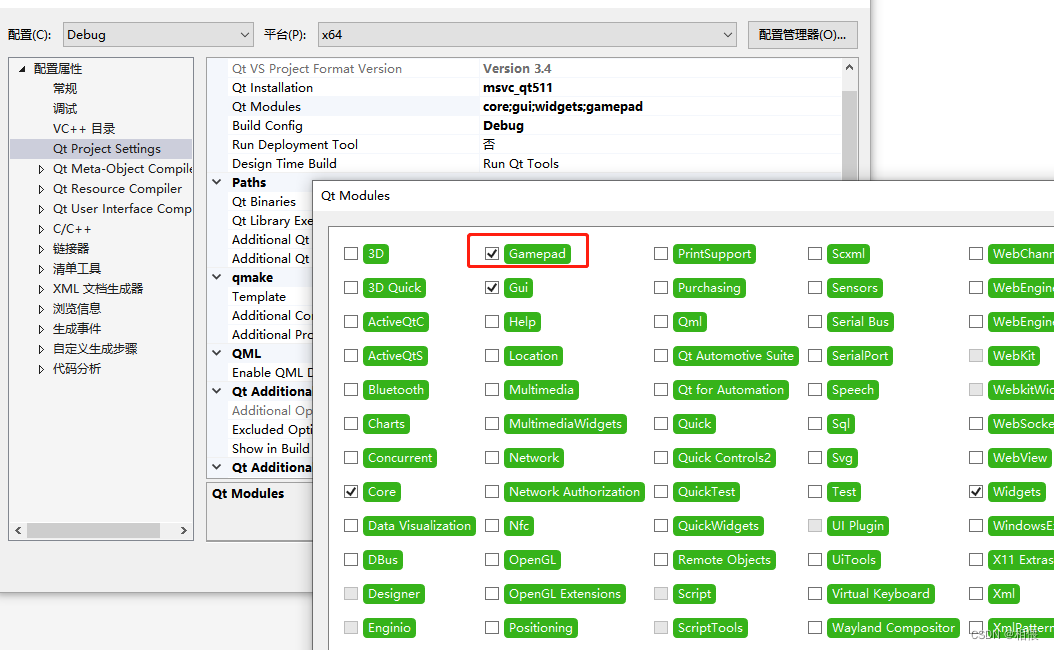The image size is (1054, 650).
Task: Click the Qt Modules property row
Action: [524, 106]
